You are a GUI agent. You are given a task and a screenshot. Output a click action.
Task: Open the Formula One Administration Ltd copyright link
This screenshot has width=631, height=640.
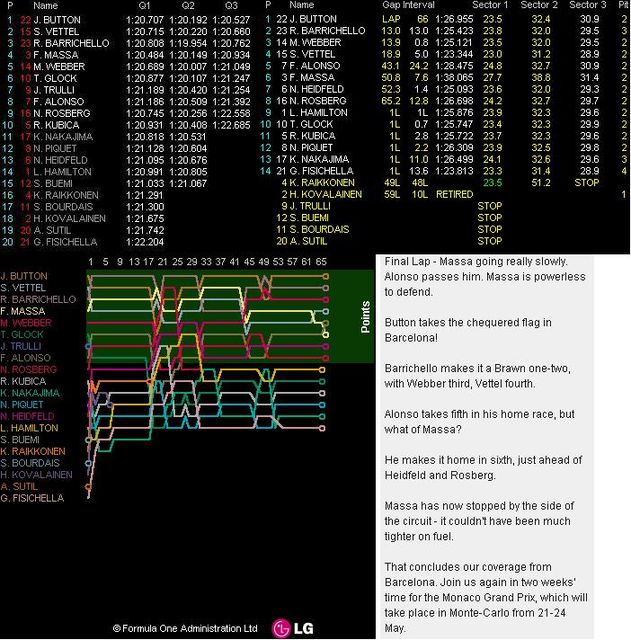point(184,628)
